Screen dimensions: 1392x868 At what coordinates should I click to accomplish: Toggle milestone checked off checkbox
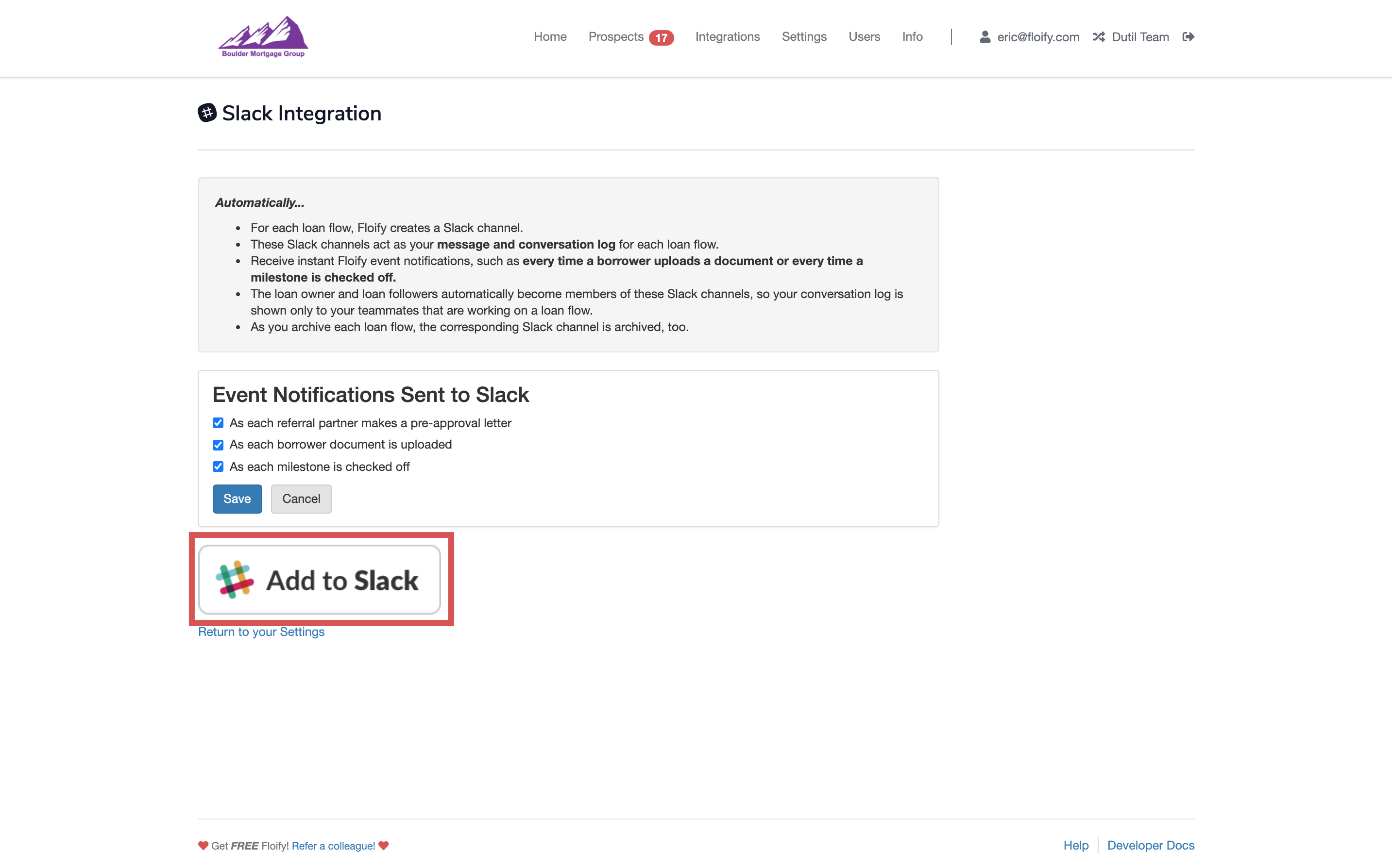[218, 467]
